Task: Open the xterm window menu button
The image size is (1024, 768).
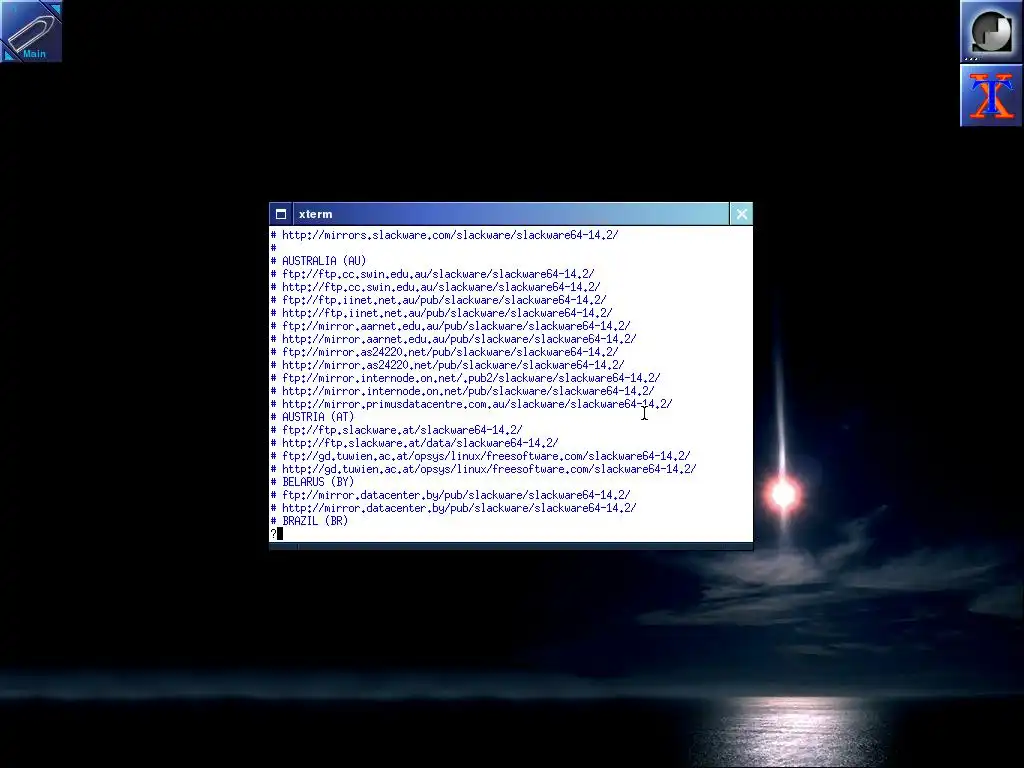Action: (281, 214)
